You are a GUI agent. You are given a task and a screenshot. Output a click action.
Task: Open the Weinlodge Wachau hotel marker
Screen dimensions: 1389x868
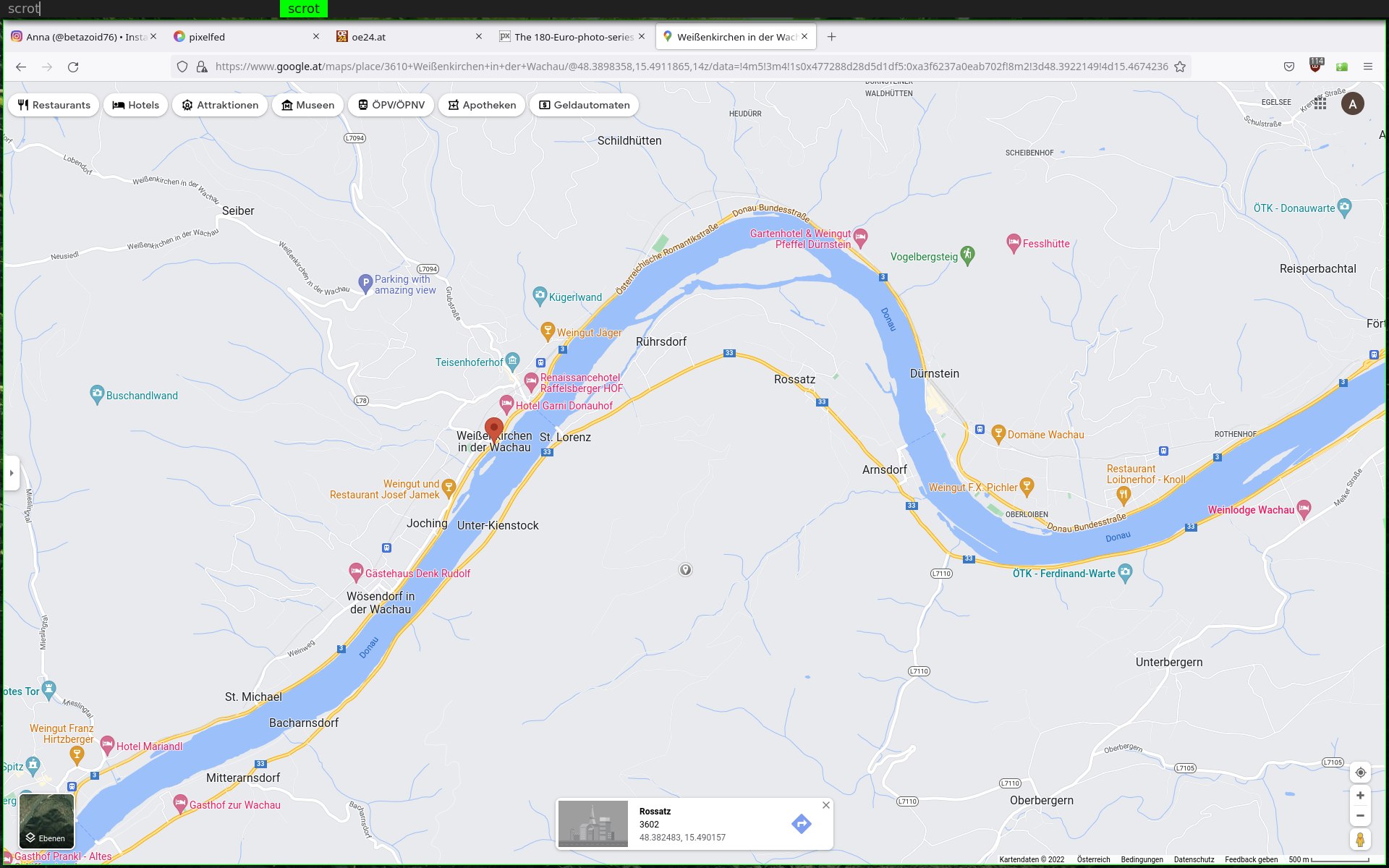(1304, 509)
